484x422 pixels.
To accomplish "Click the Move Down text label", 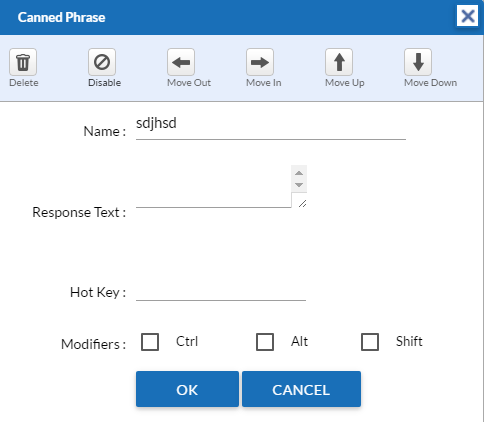I will coord(430,83).
